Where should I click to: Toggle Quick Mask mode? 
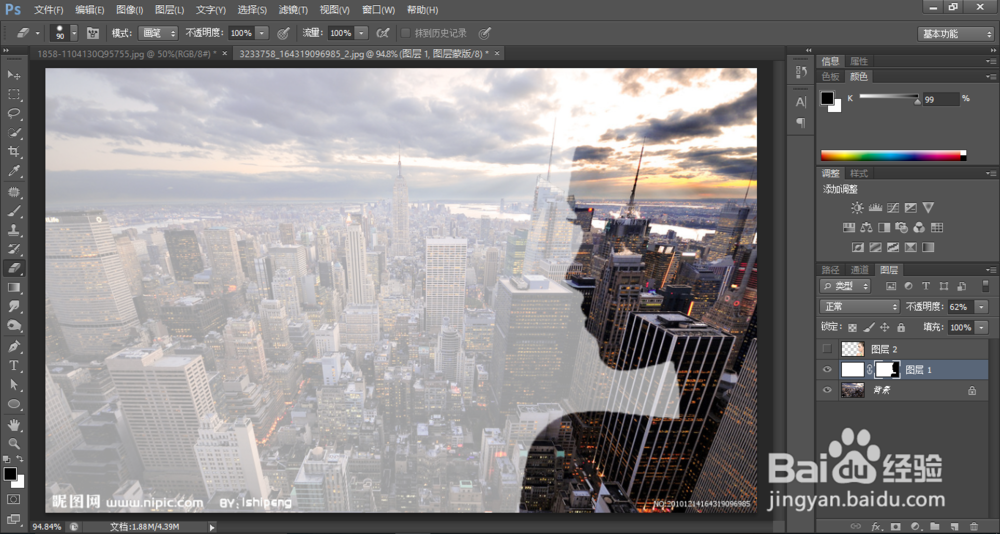(x=14, y=499)
